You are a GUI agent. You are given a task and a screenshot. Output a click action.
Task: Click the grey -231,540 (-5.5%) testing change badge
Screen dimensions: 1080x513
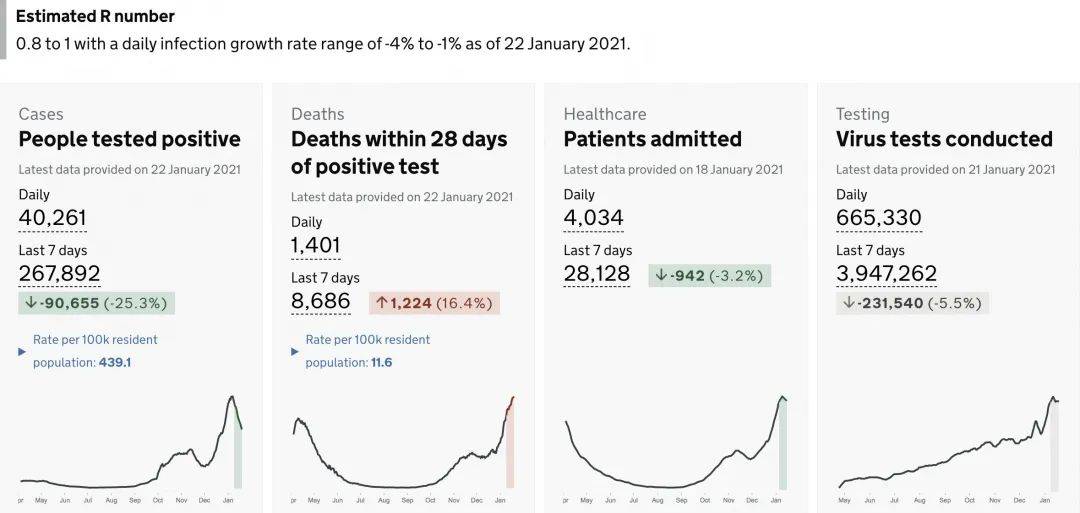pos(912,303)
